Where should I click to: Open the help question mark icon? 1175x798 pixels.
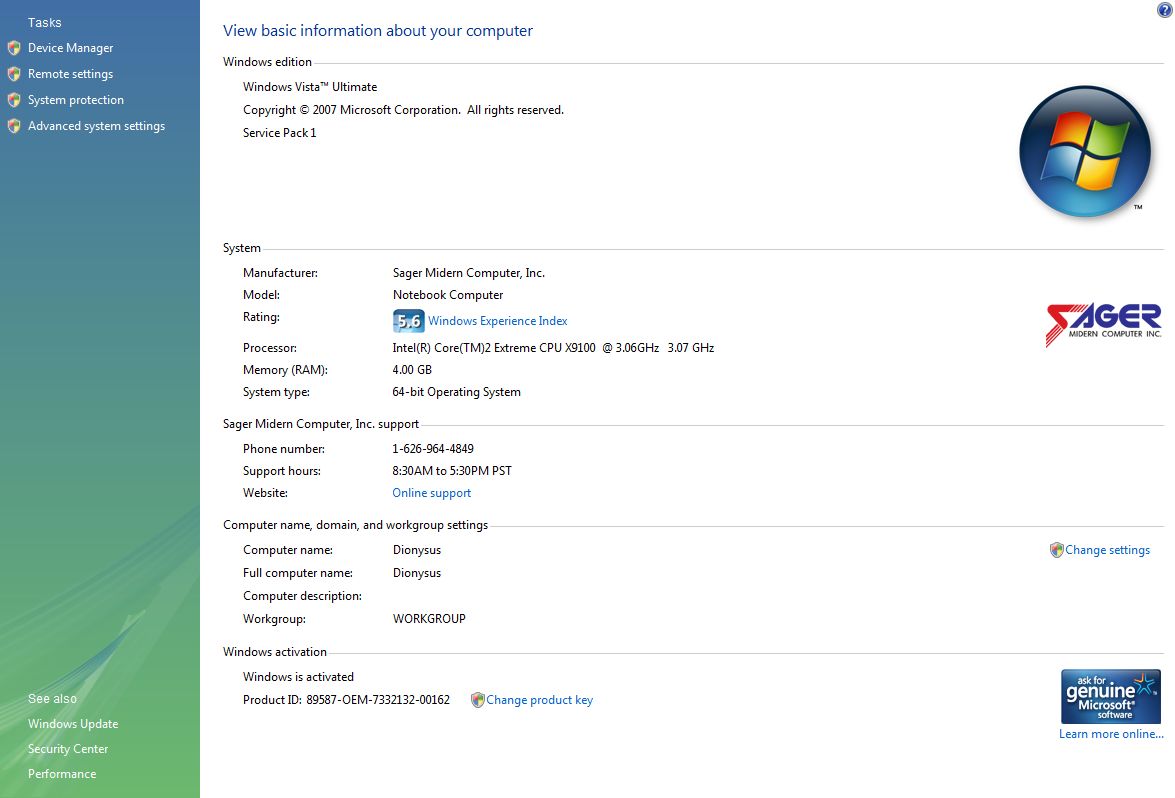tap(1165, 9)
